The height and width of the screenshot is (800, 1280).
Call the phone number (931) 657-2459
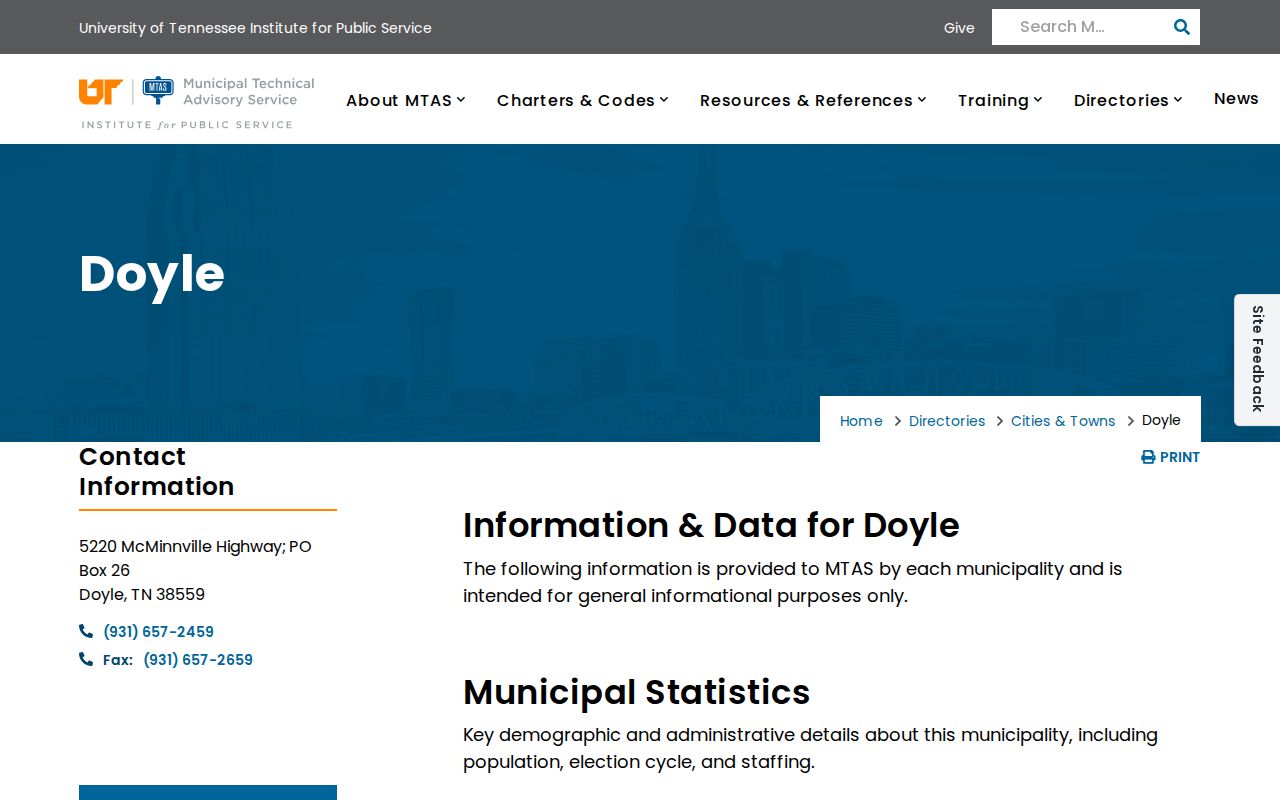(x=158, y=632)
